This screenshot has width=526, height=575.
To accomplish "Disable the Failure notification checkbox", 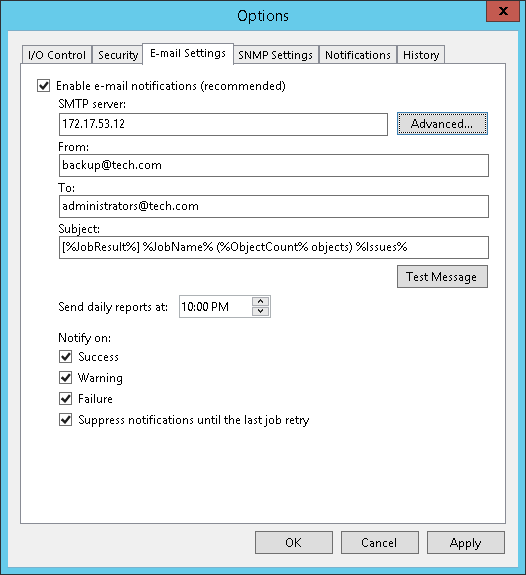I will tap(66, 399).
